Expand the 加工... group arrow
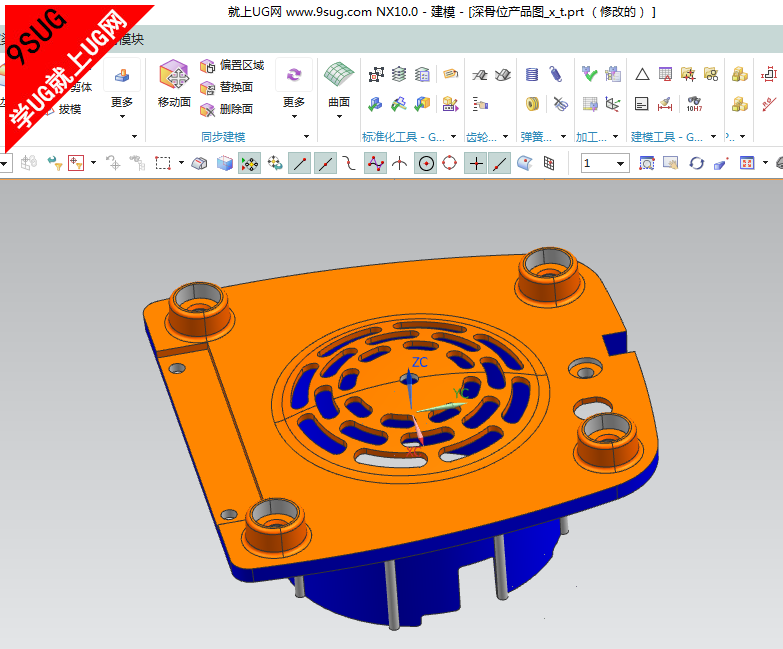Viewport: 783px width, 649px height. click(615, 137)
